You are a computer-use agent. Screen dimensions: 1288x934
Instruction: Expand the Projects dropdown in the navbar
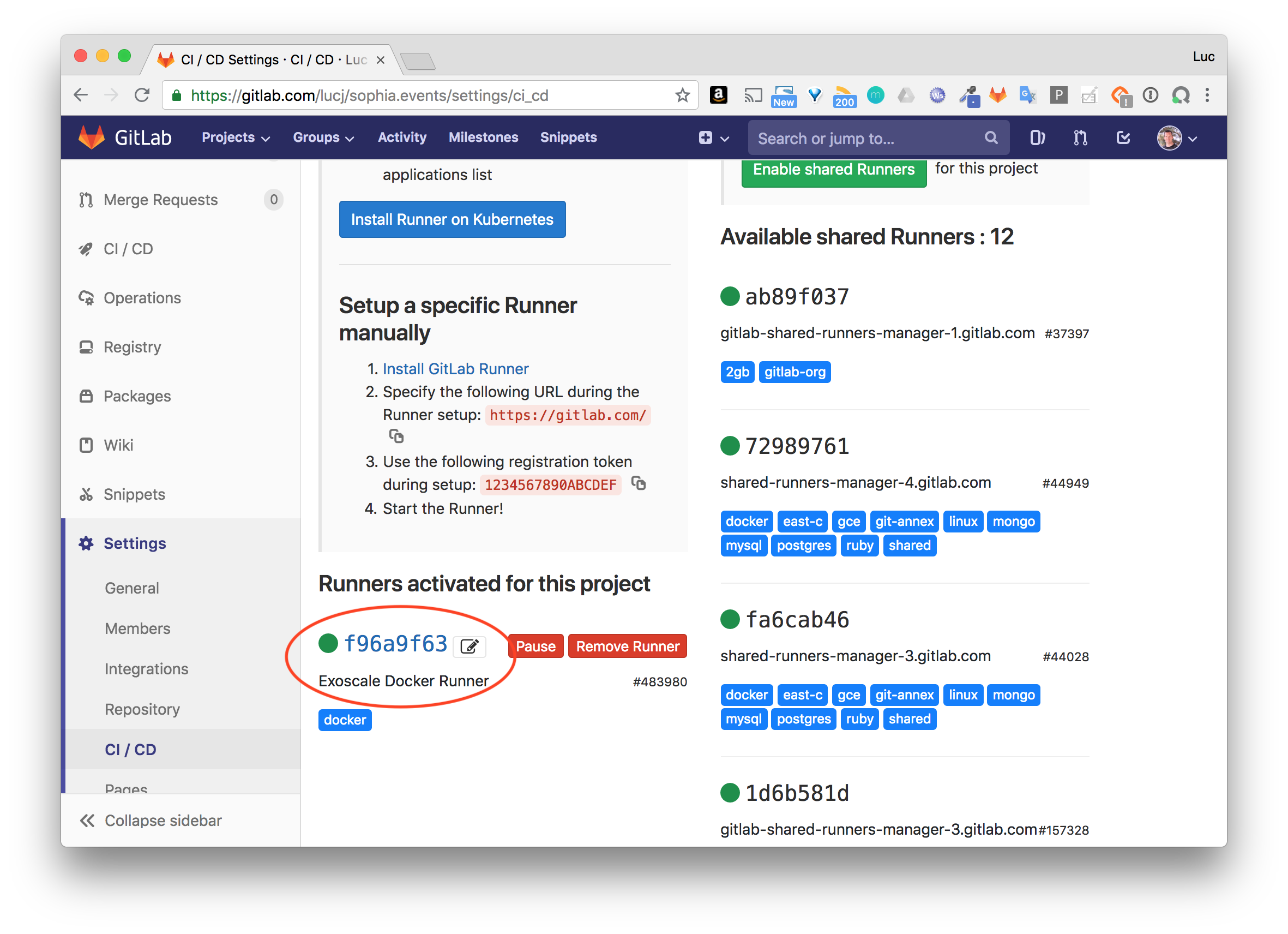pyautogui.click(x=235, y=137)
